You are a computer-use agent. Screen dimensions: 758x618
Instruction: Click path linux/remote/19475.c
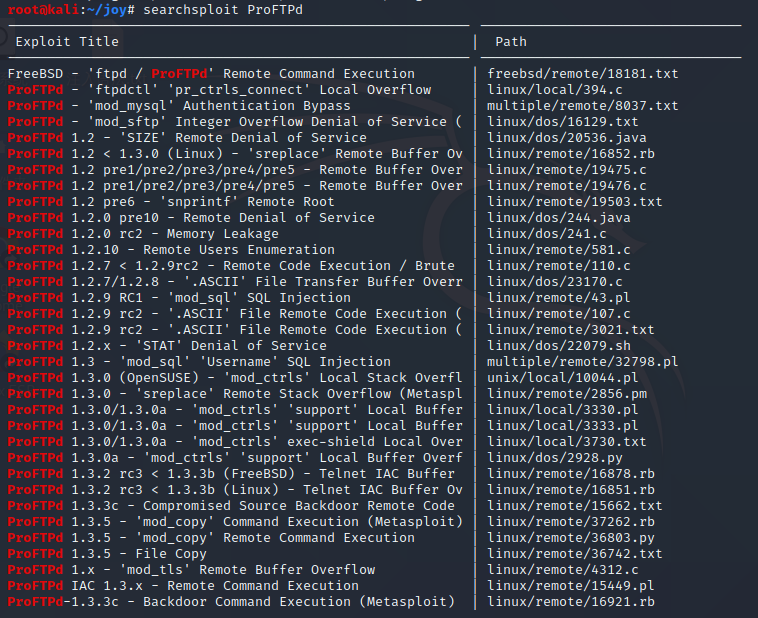pos(567,169)
